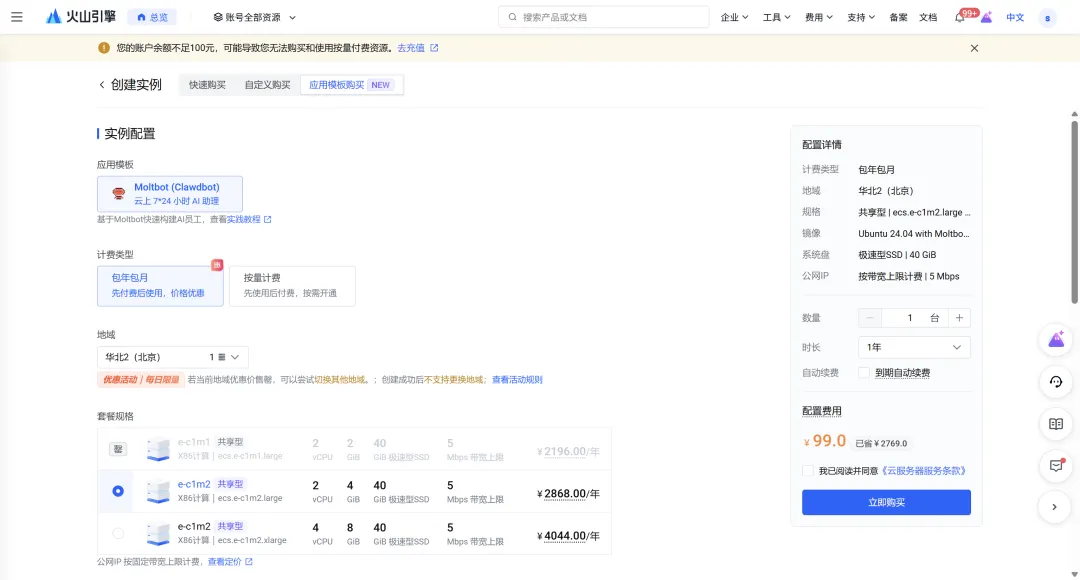Click the Volcano Engine logo
This screenshot has width=1080, height=580.
(80, 17)
